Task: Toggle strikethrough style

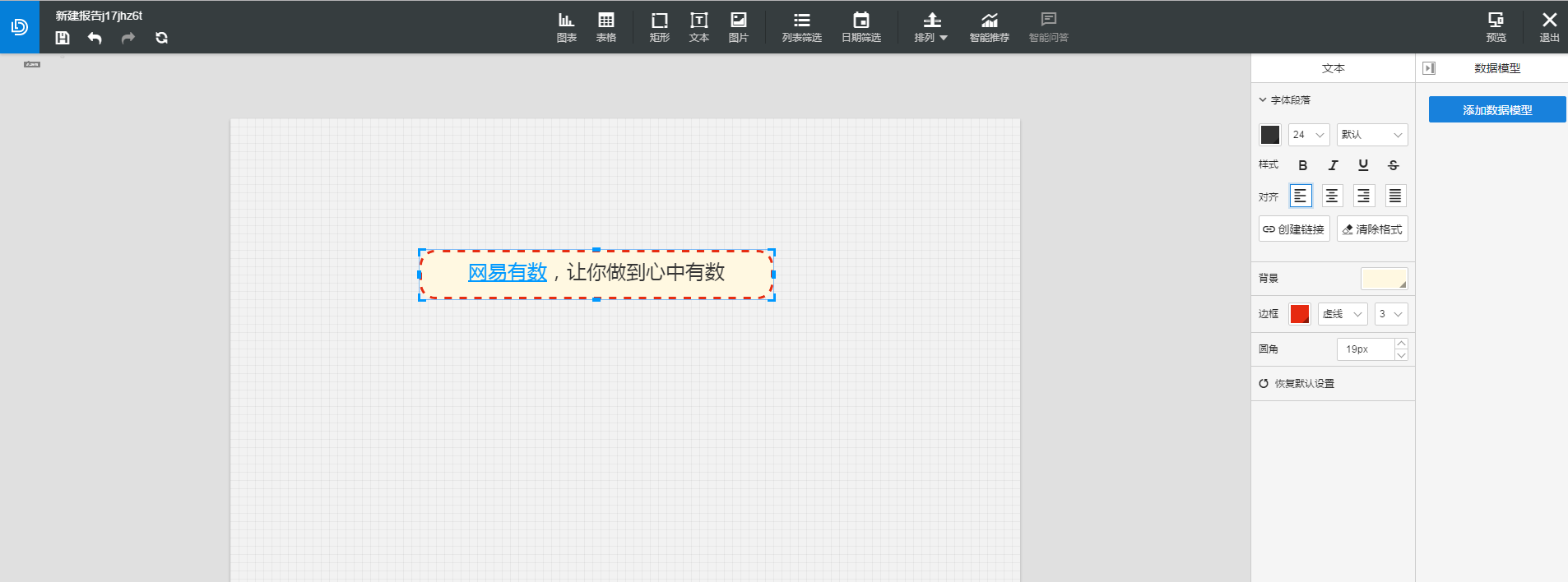Action: pos(1394,165)
